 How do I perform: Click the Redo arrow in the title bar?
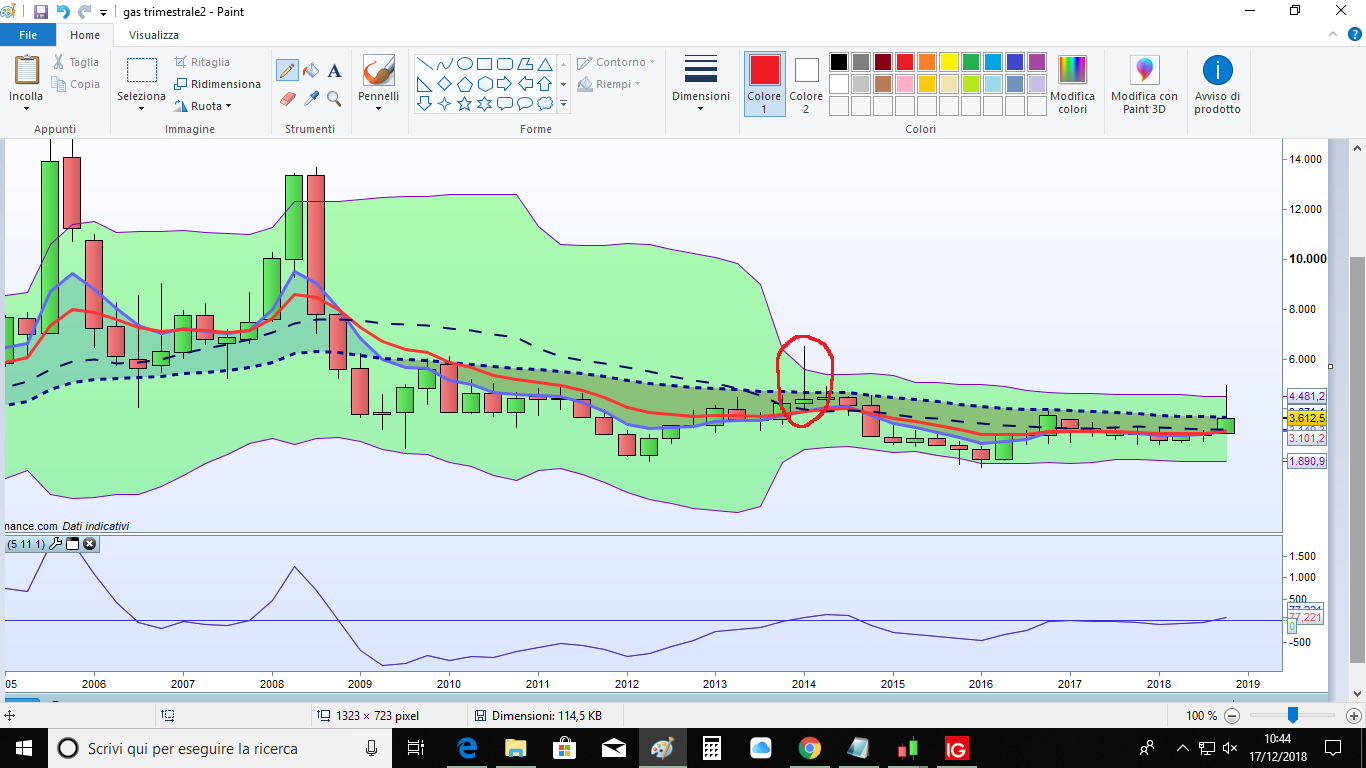(x=85, y=12)
